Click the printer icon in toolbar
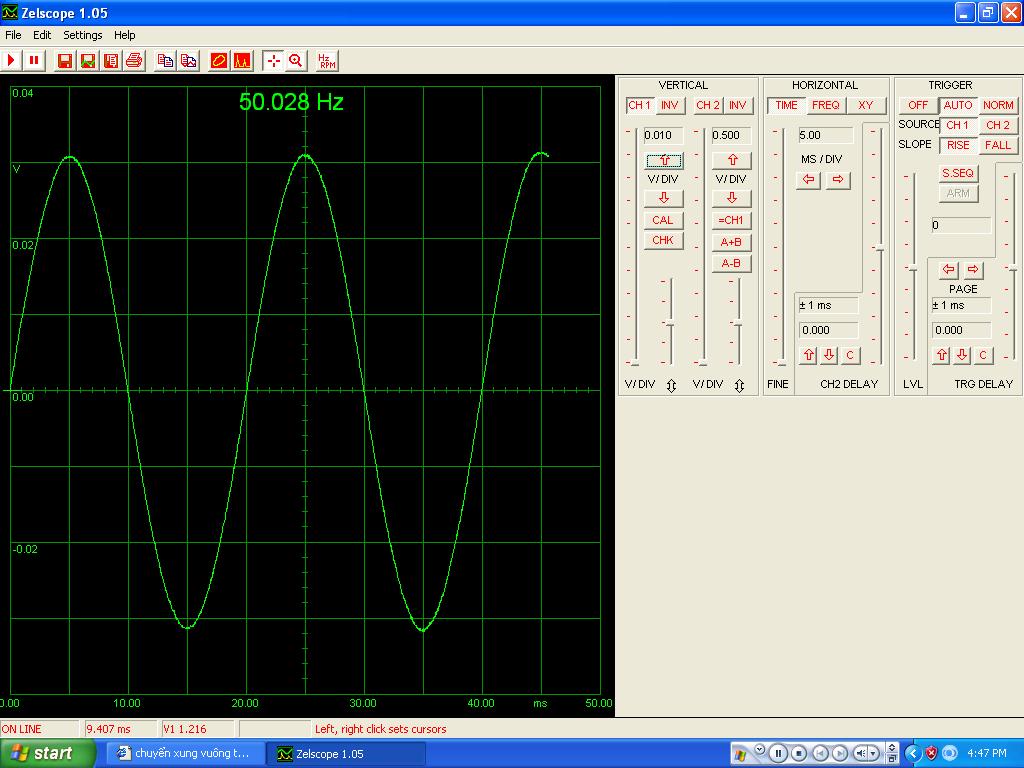This screenshot has height=768, width=1024. click(x=134, y=61)
